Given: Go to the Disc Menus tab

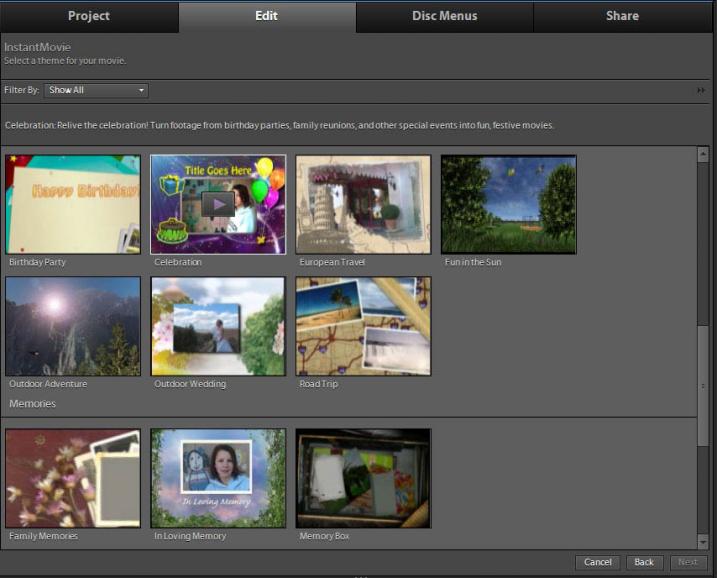Looking at the screenshot, I should pyautogui.click(x=444, y=16).
